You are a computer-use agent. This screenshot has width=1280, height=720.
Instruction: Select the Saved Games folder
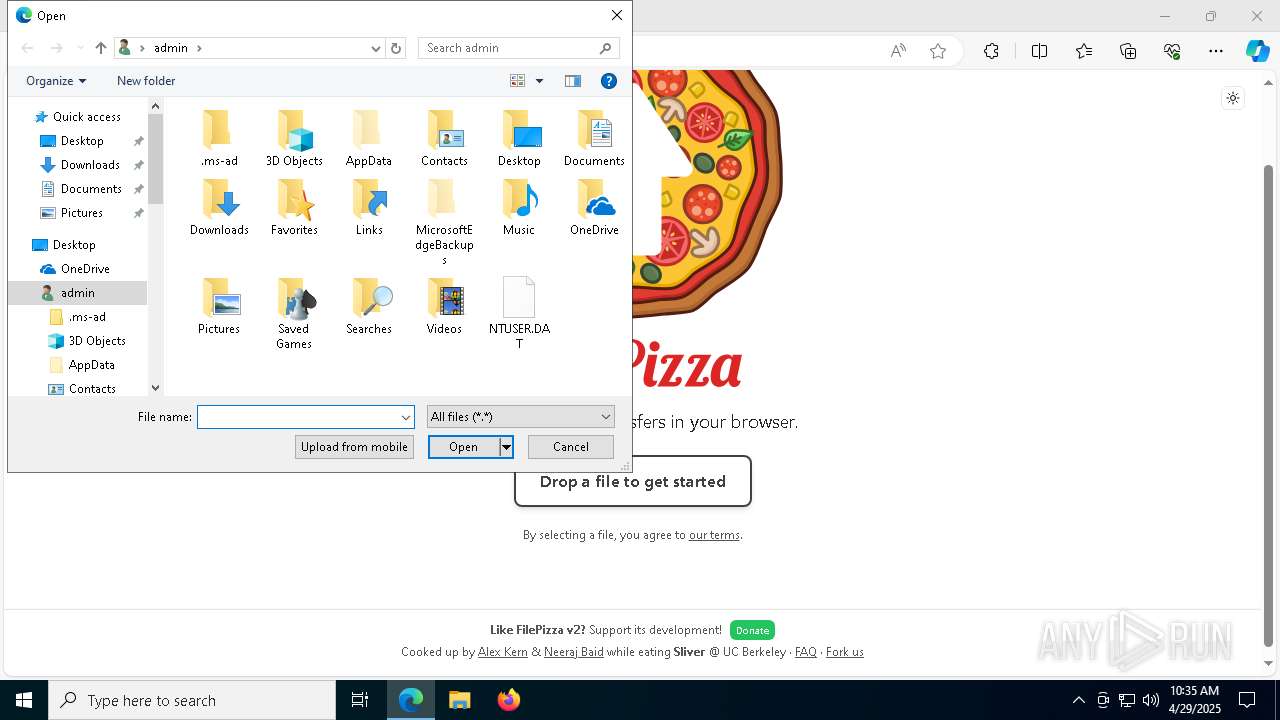pos(294,313)
